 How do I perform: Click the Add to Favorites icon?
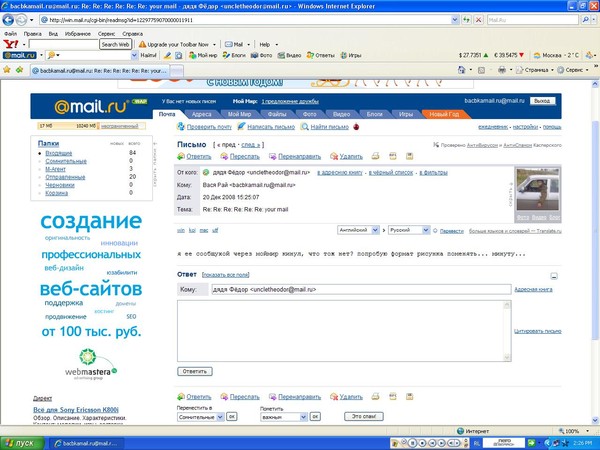(19, 70)
